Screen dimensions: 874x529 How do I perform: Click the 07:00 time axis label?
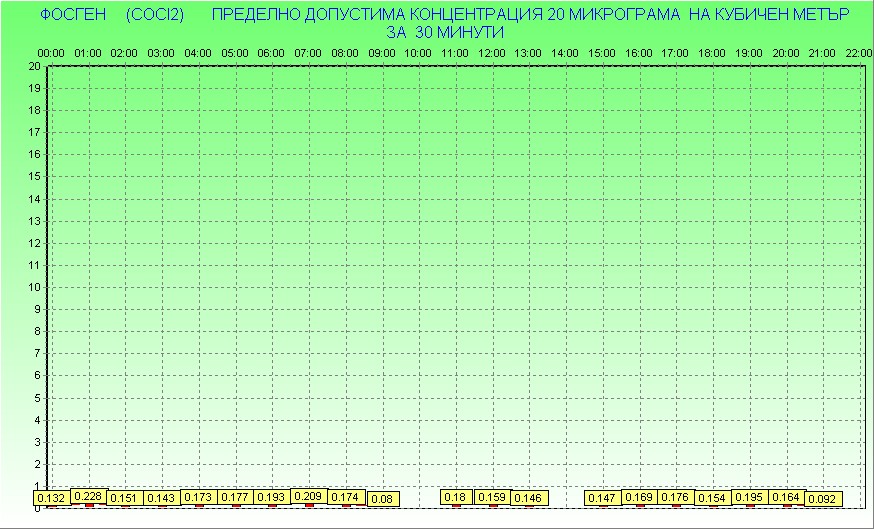(308, 54)
